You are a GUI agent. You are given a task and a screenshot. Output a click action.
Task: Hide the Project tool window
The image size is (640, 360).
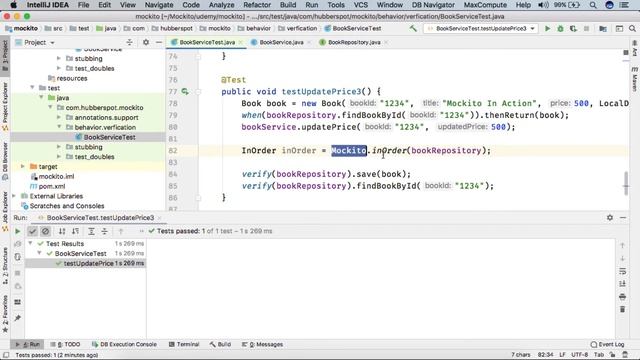[x=159, y=42]
